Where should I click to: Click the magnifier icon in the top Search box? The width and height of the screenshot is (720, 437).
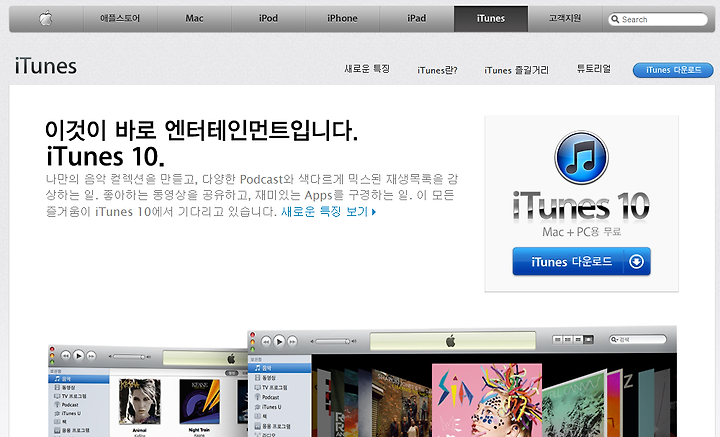pos(615,19)
